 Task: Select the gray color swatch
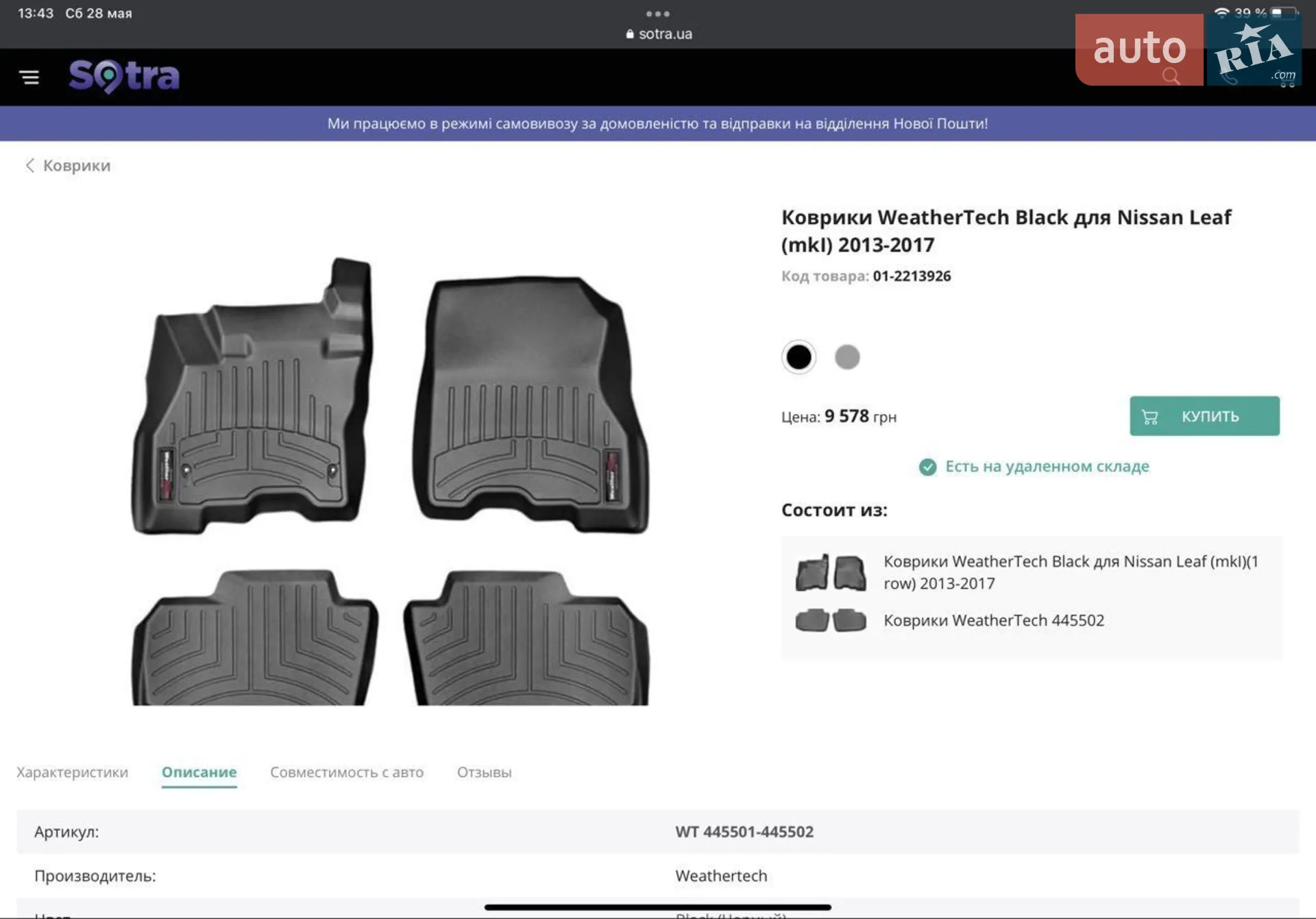click(847, 356)
